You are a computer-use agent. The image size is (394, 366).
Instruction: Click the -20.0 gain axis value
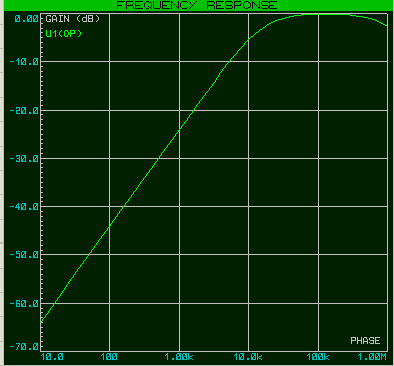click(24, 111)
